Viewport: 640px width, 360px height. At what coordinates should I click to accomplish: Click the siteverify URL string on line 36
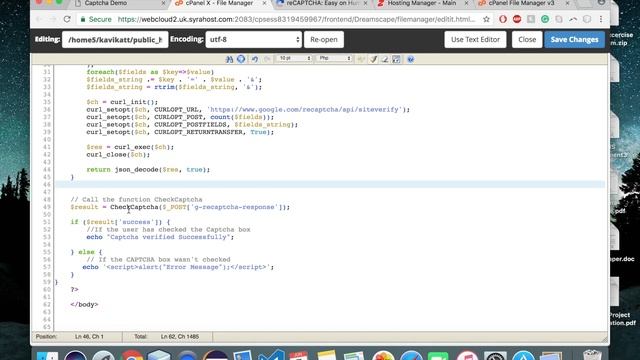304,109
